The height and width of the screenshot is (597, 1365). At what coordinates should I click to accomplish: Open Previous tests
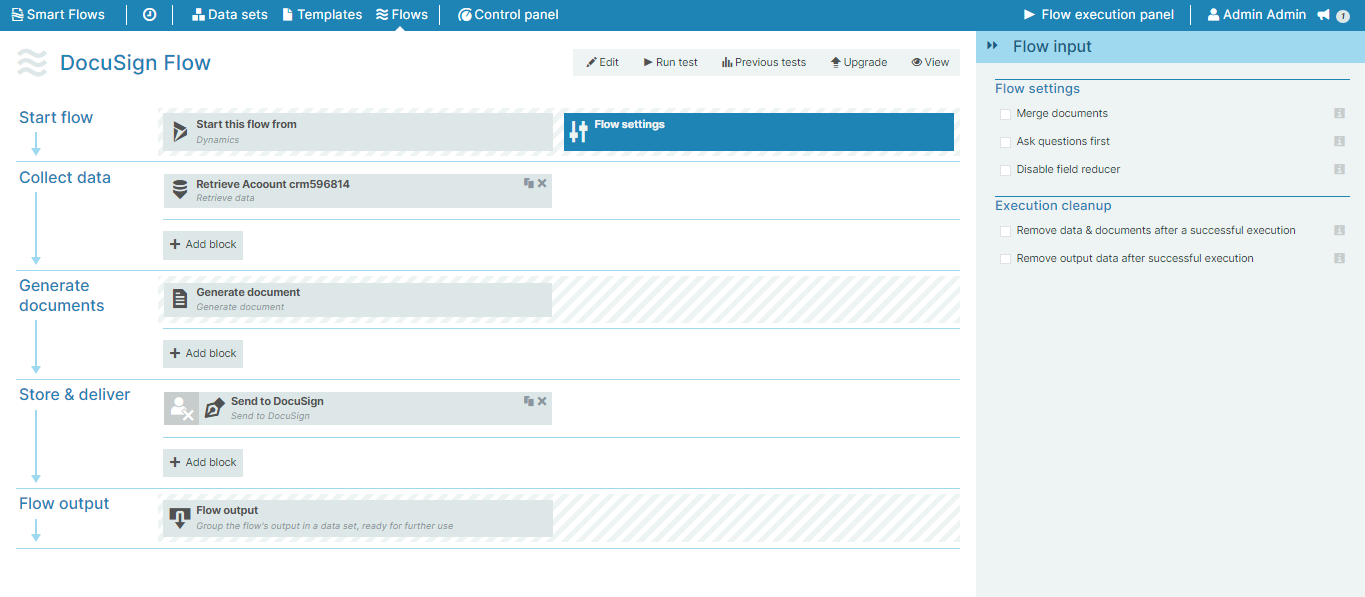click(x=764, y=62)
